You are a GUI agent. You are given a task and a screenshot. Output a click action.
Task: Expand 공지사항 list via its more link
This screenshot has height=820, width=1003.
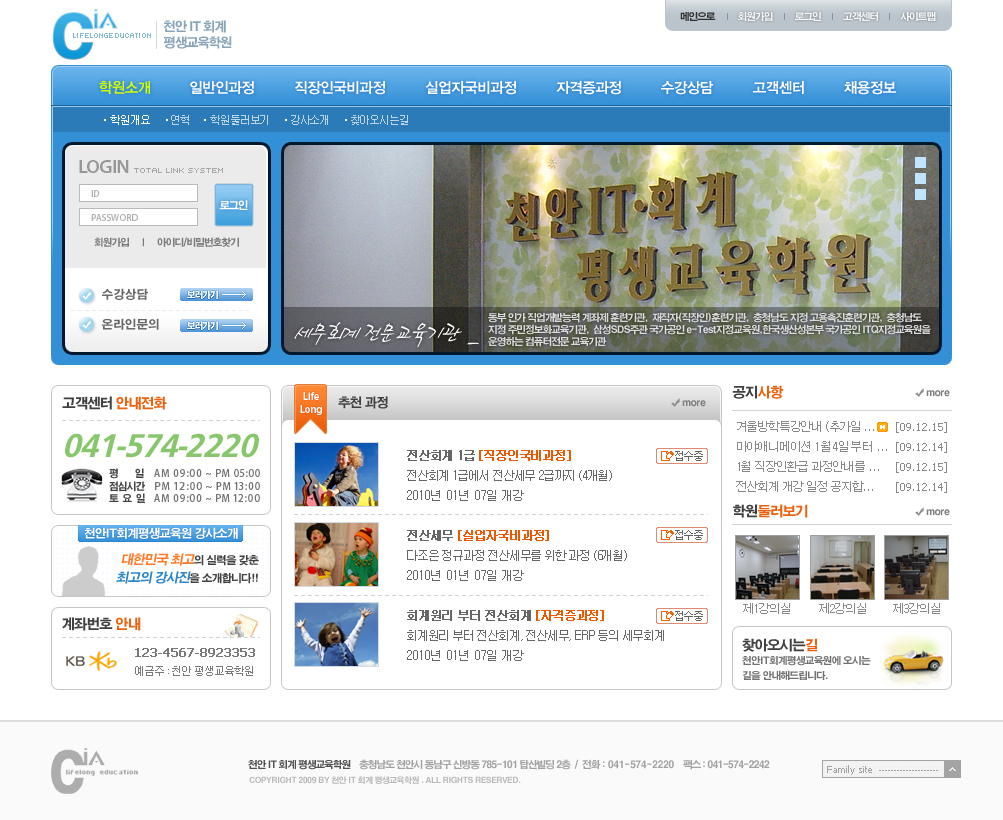click(x=932, y=393)
